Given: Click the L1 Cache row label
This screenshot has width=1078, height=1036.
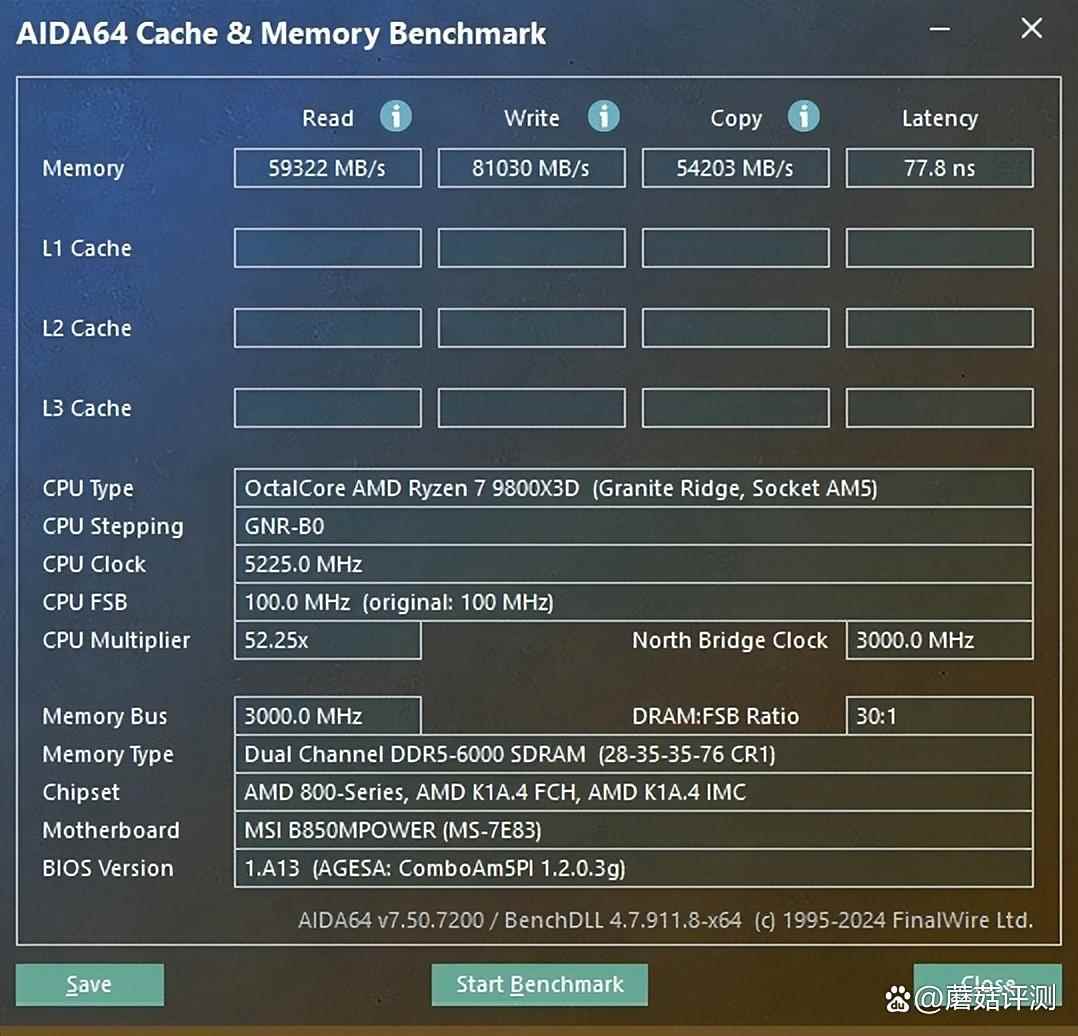Looking at the screenshot, I should point(87,248).
